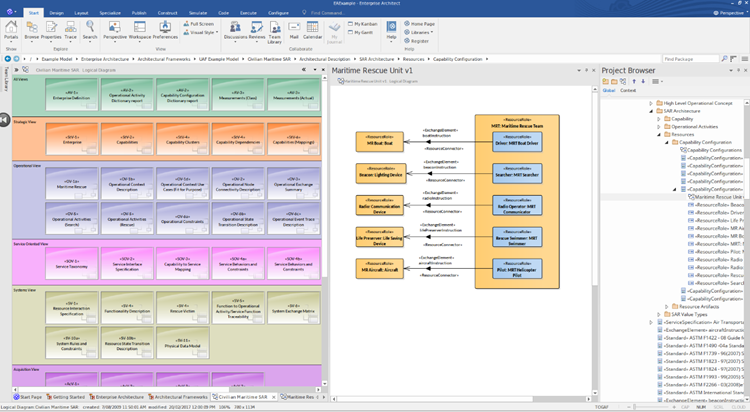Viewport: 750px width, 412px height.
Task: Click New Diagram icon in Project Browser toolbar
Action: [623, 81]
